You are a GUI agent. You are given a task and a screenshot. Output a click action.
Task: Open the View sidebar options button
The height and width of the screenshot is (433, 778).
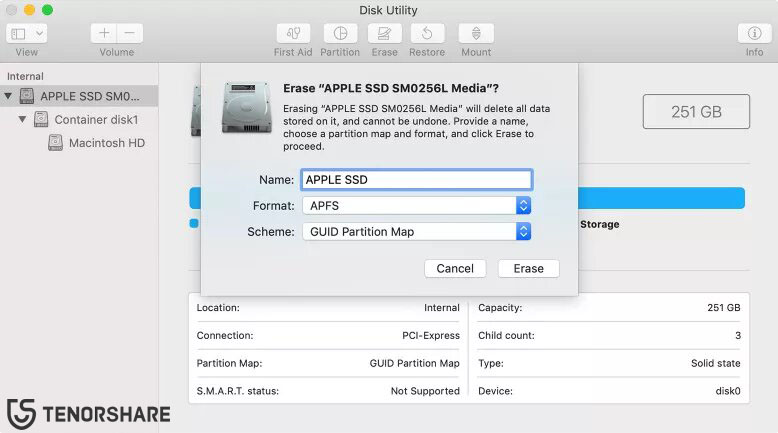18,34
